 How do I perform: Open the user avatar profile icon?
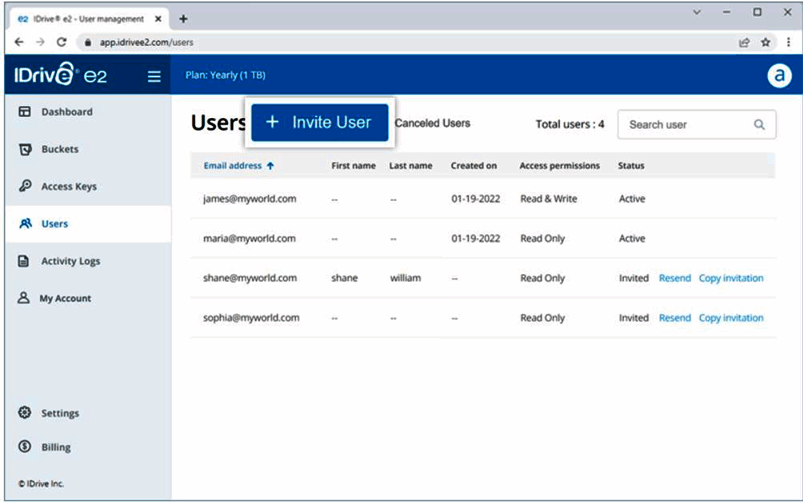779,76
